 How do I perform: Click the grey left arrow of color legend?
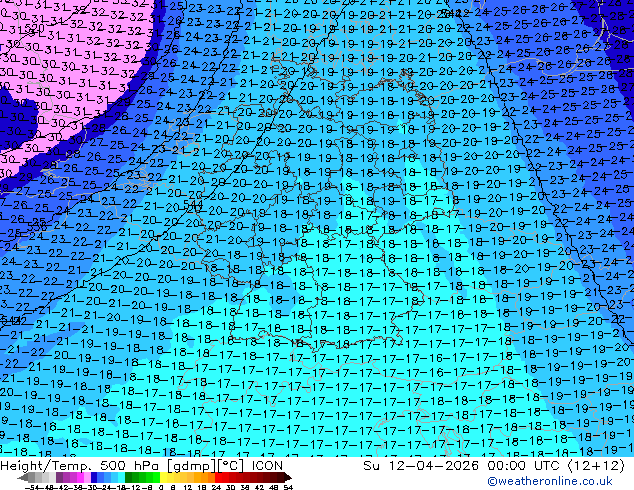23,478
